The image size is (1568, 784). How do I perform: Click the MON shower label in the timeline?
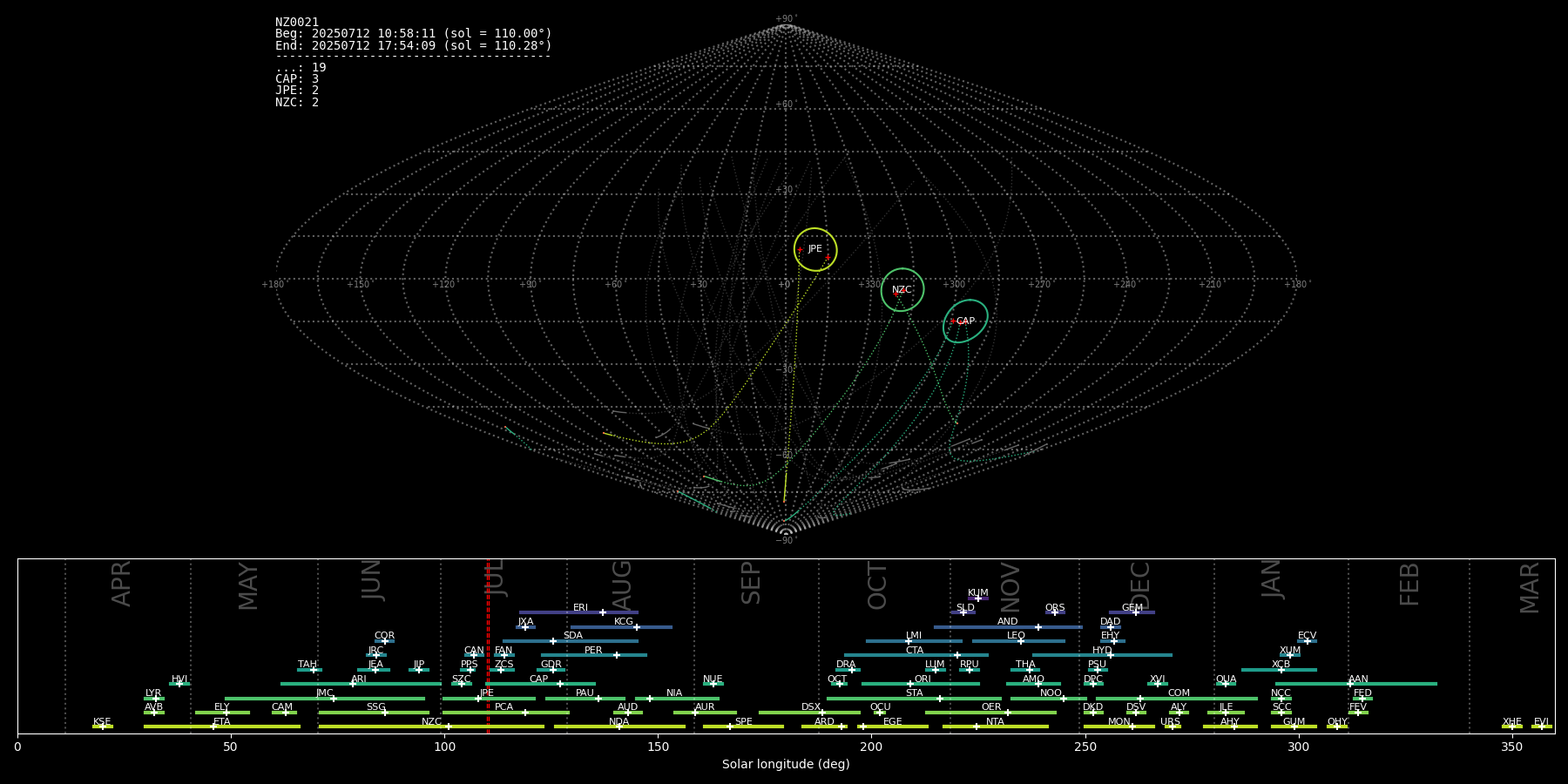[x=1119, y=722]
